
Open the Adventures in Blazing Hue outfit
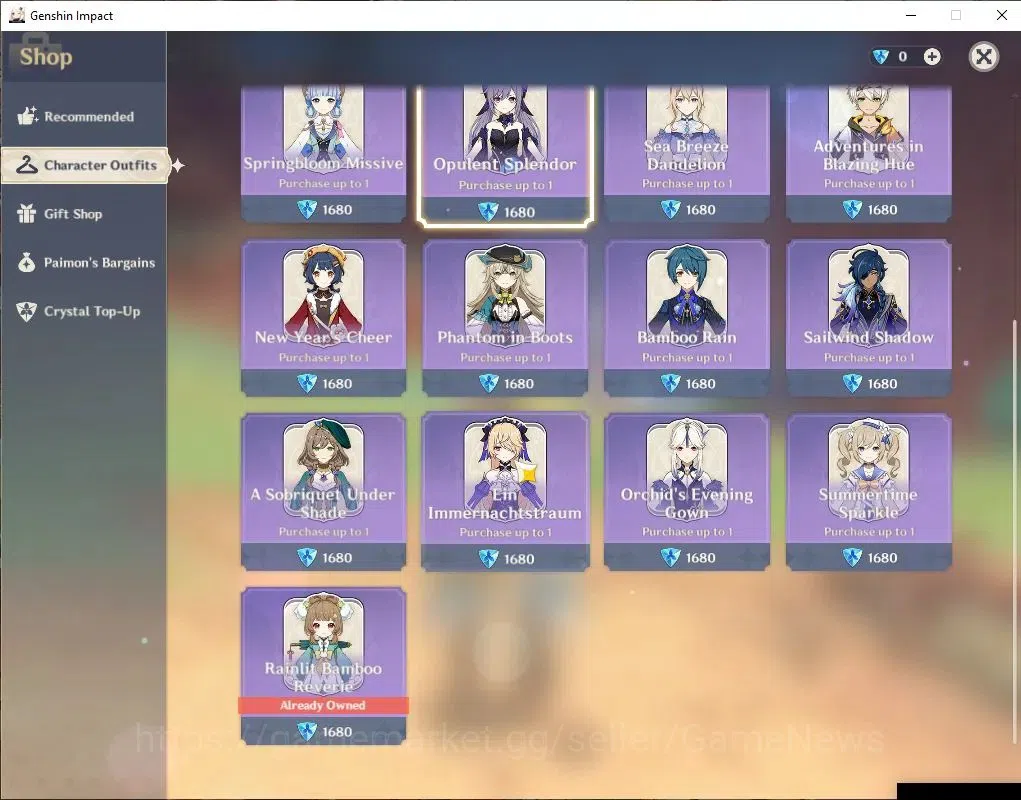[869, 154]
